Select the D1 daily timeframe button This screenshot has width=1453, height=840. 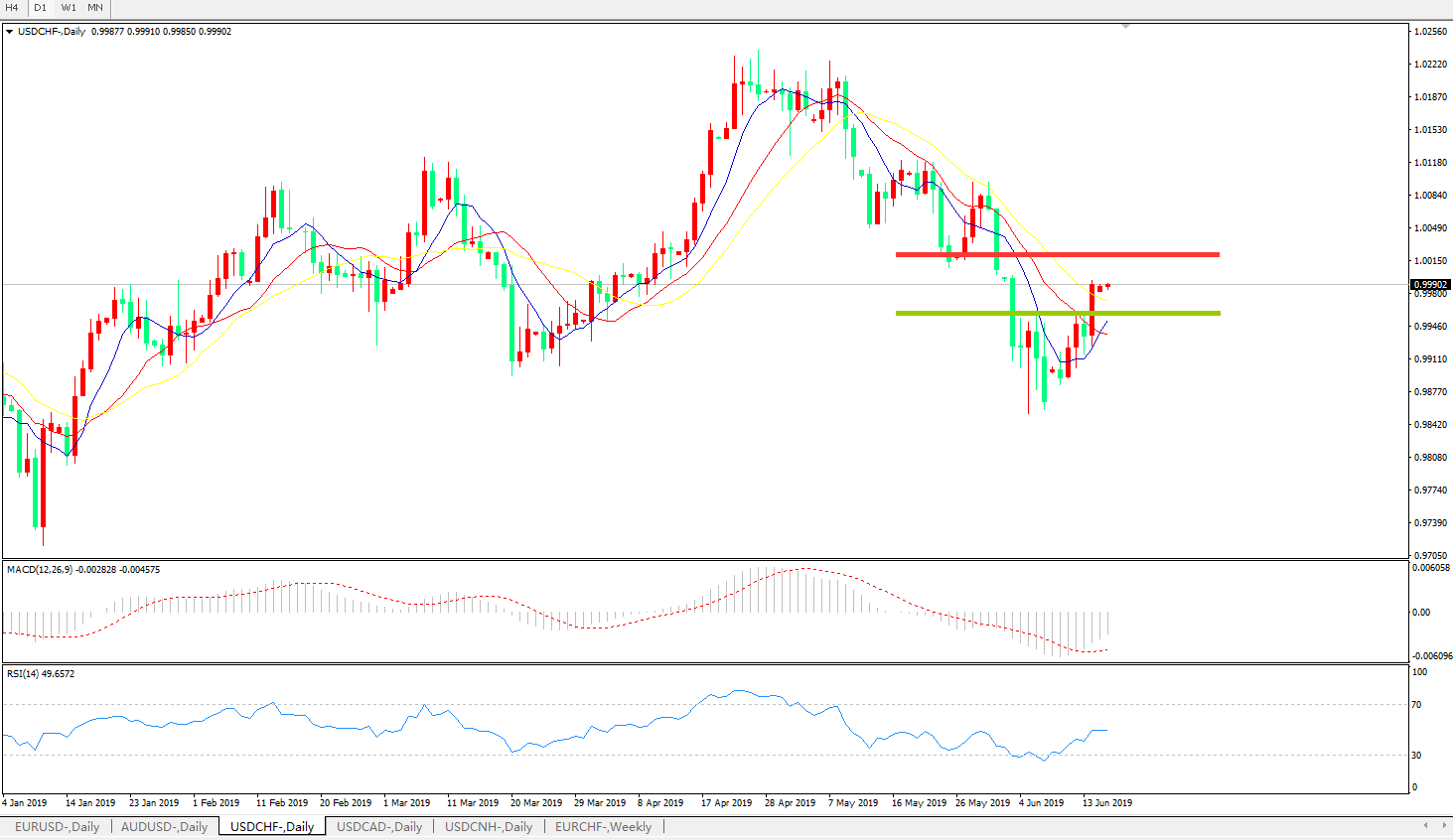click(41, 8)
